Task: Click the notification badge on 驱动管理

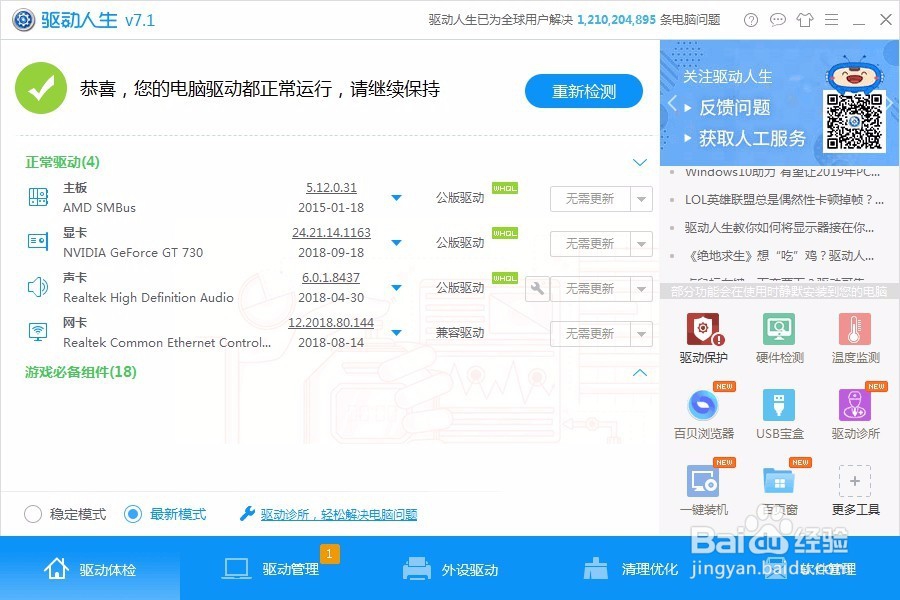Action: pyautogui.click(x=329, y=554)
